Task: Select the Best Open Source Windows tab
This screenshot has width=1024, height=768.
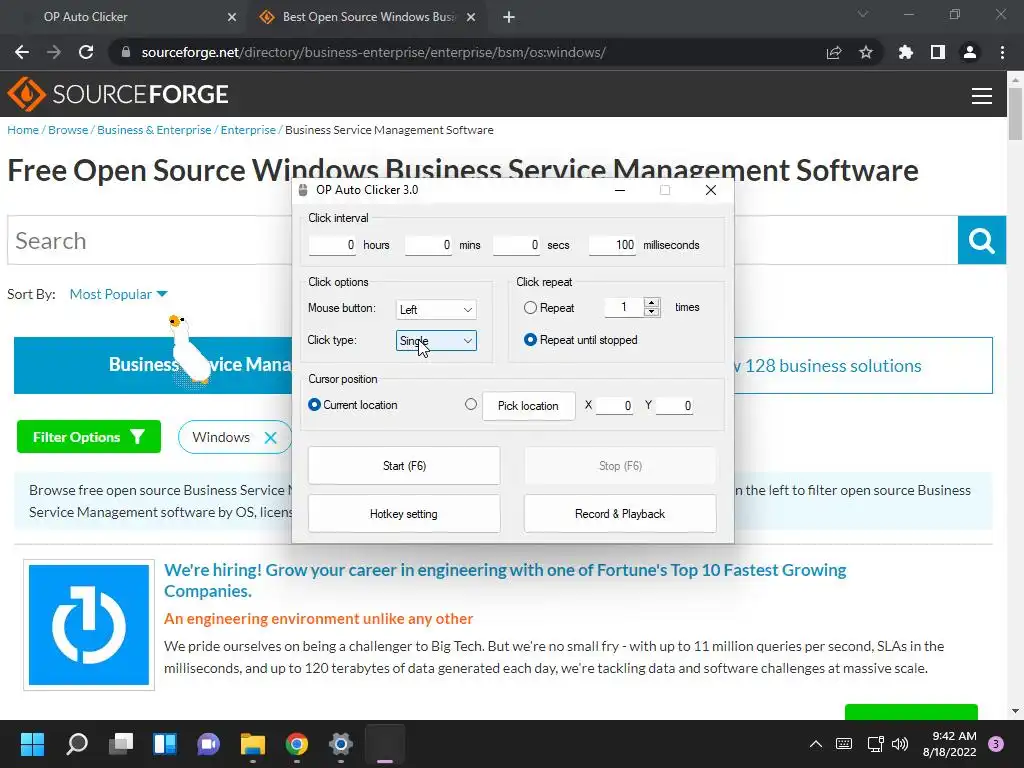Action: pyautogui.click(x=369, y=18)
